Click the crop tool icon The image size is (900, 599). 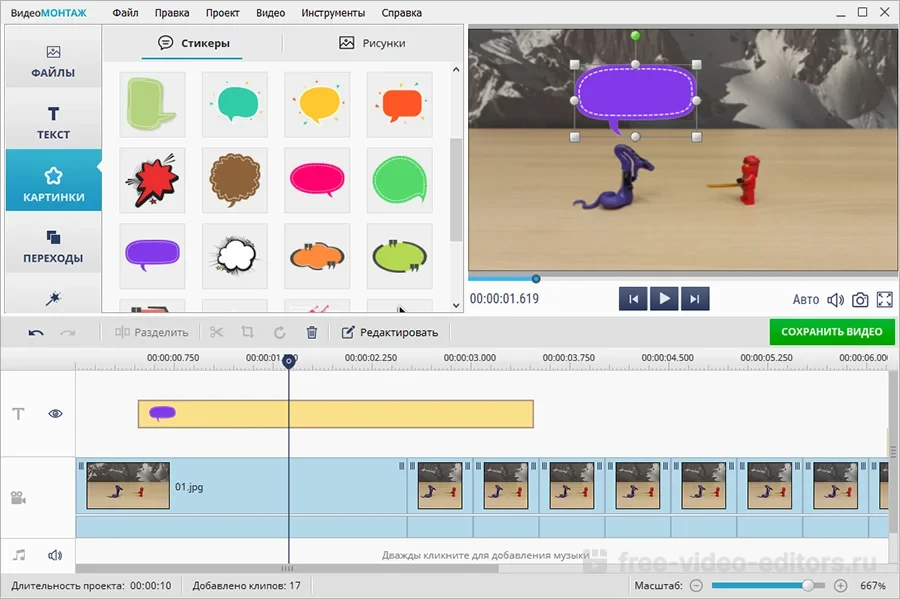tap(248, 332)
